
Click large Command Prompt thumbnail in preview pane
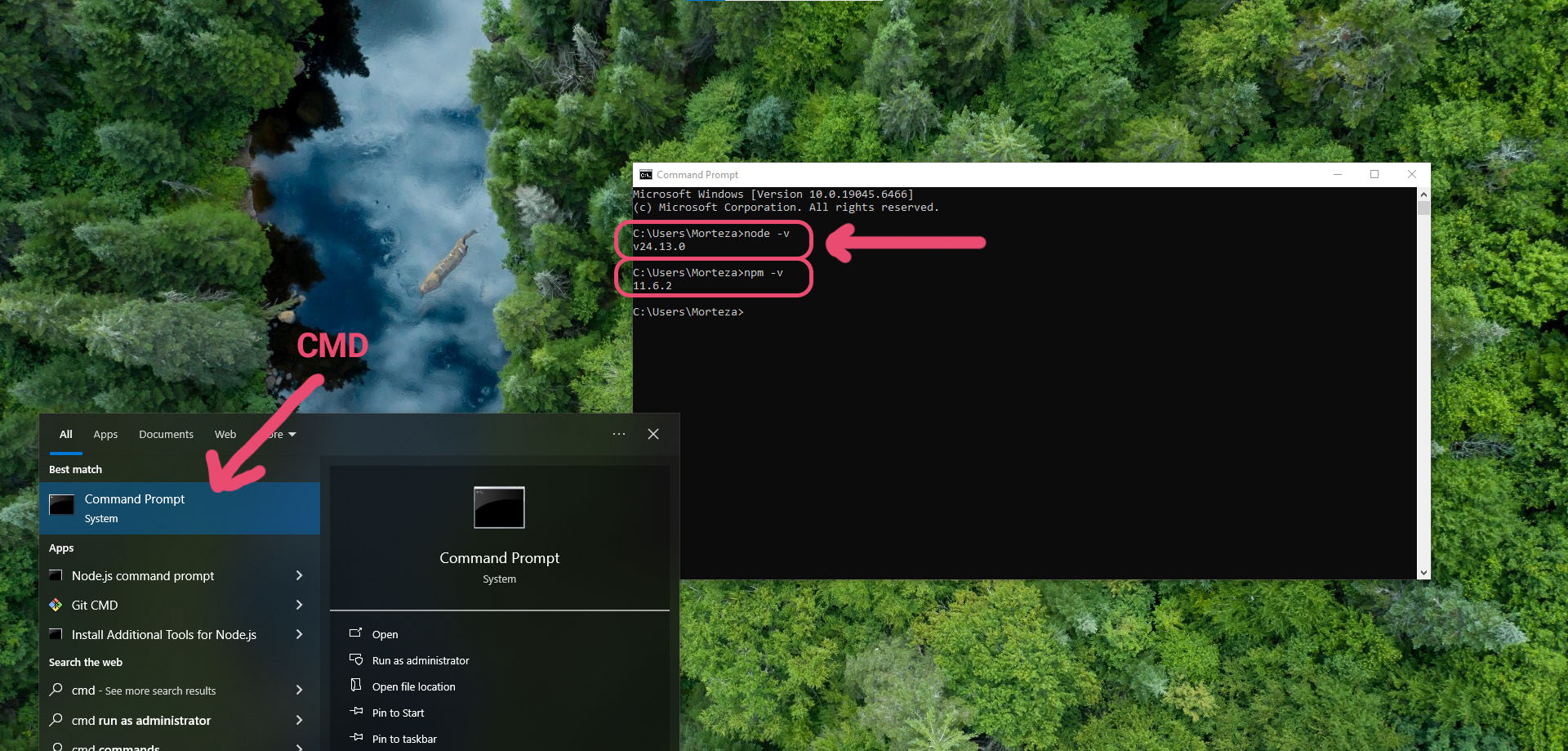coord(499,507)
